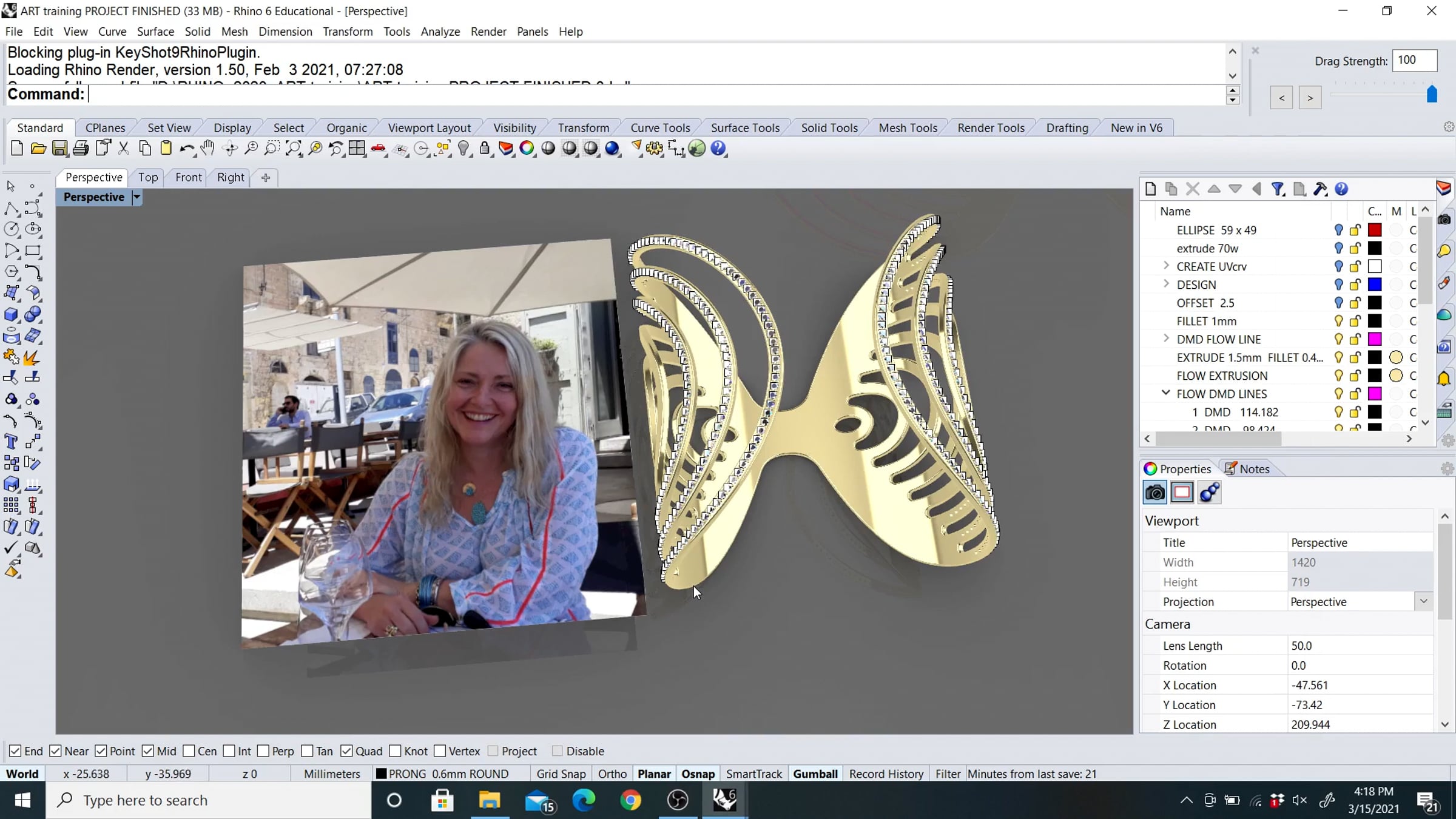Image resolution: width=1456 pixels, height=819 pixels.
Task: Switch to the Solid Tools toolbar tab
Action: (x=829, y=128)
